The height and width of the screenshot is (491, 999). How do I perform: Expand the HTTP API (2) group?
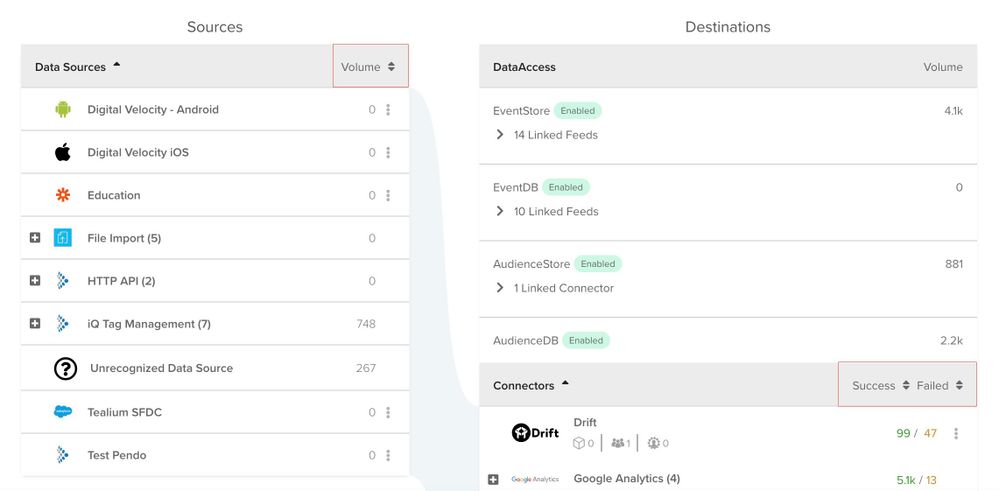coord(35,281)
